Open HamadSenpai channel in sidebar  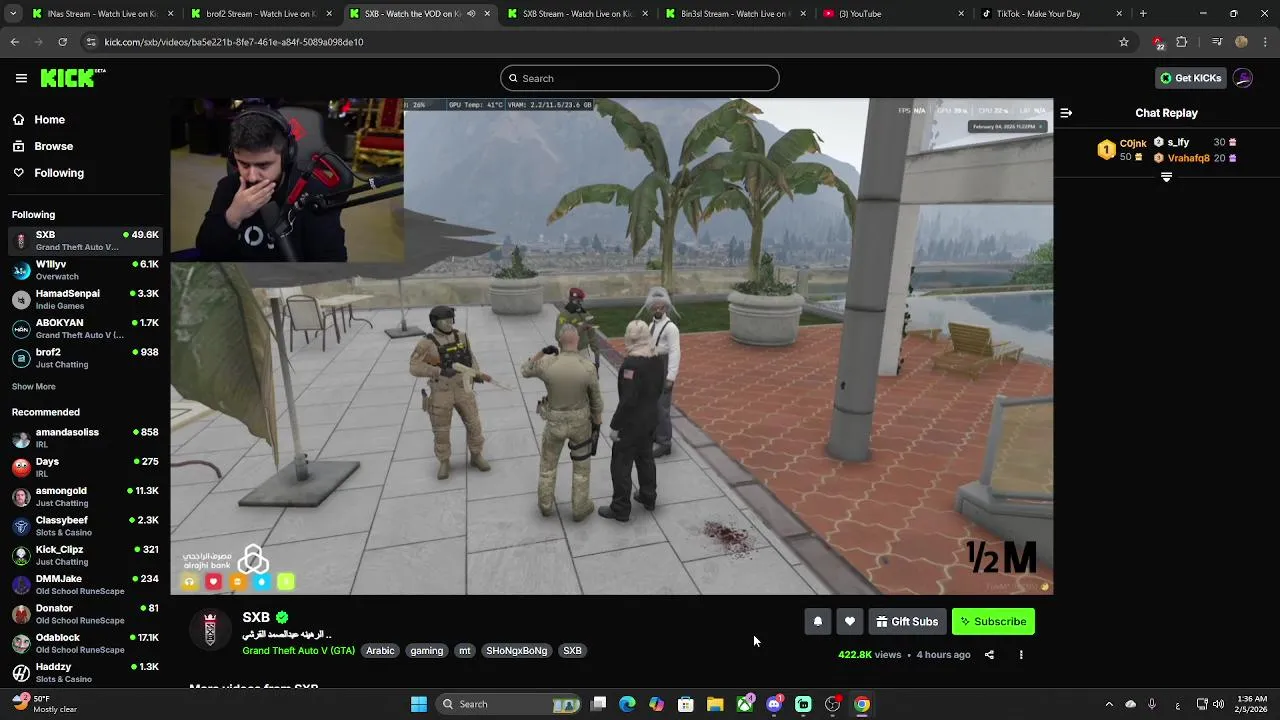click(85, 299)
